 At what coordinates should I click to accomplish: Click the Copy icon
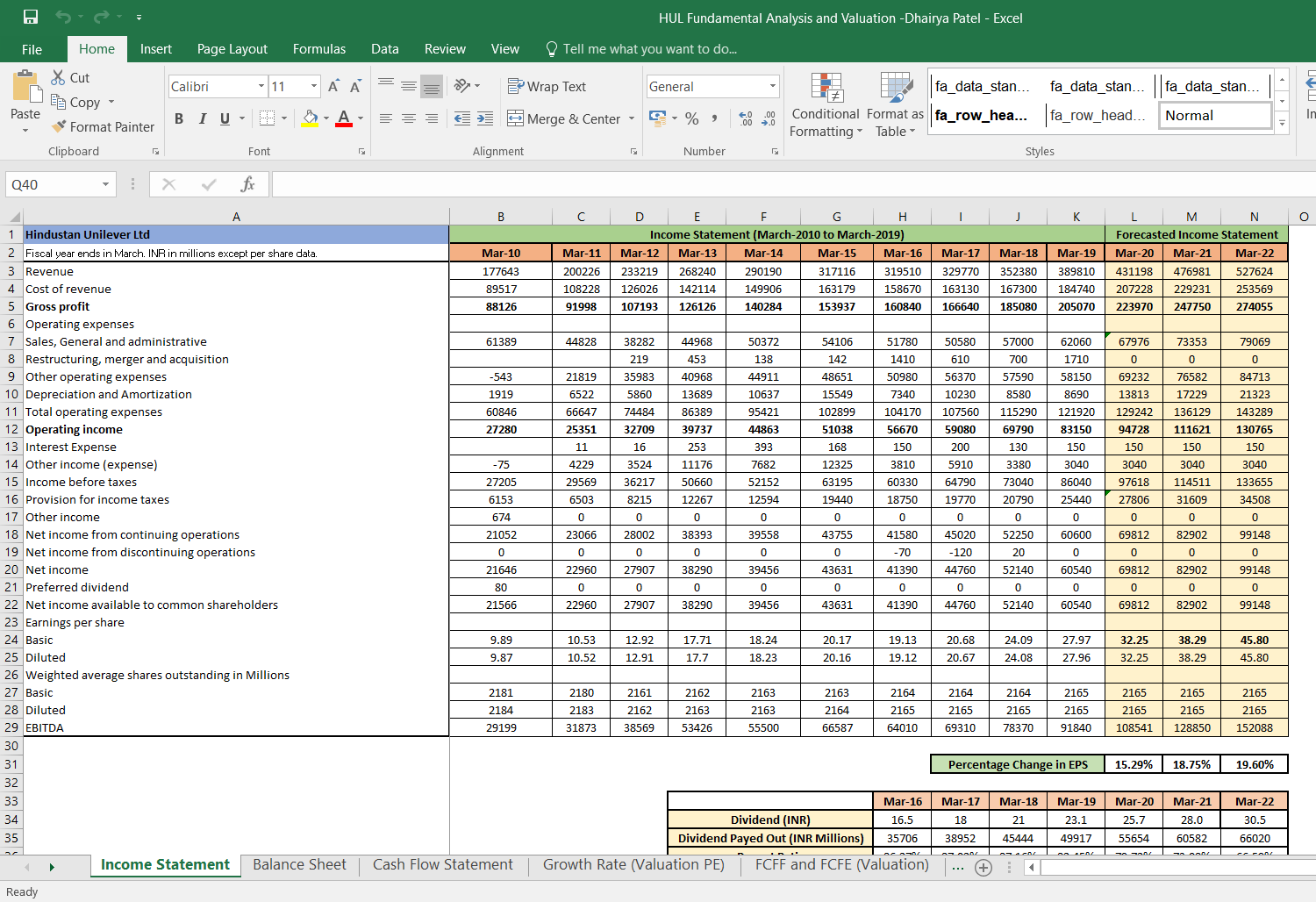coord(58,102)
